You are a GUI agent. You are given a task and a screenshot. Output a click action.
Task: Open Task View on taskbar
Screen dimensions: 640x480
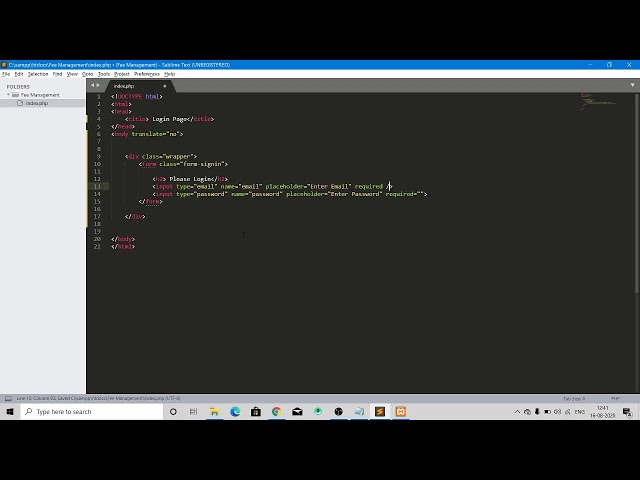point(193,412)
